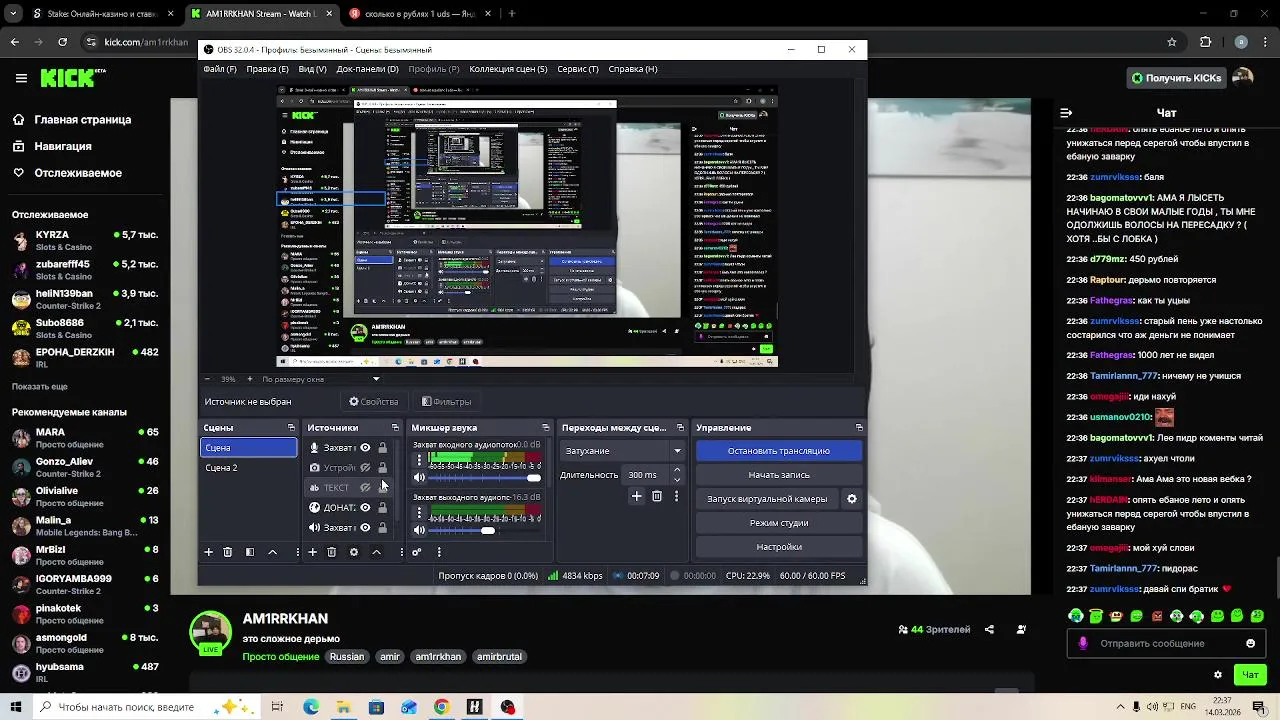Move source up with arrow in Источники toolbar

click(376, 552)
